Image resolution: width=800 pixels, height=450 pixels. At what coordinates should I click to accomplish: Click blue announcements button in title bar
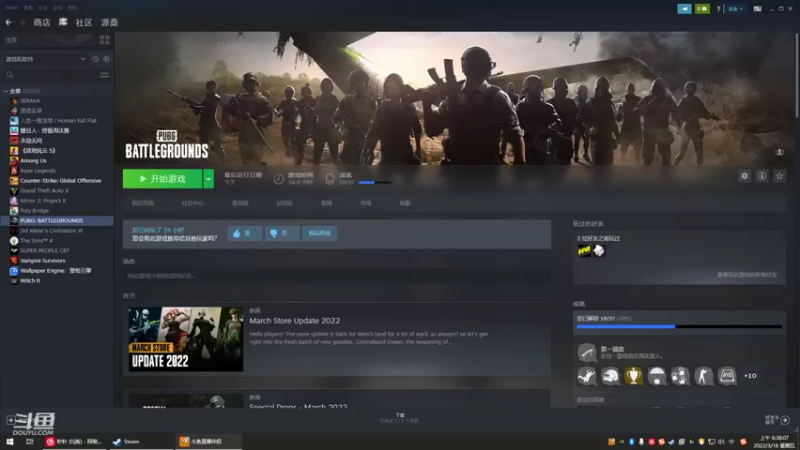click(x=684, y=9)
